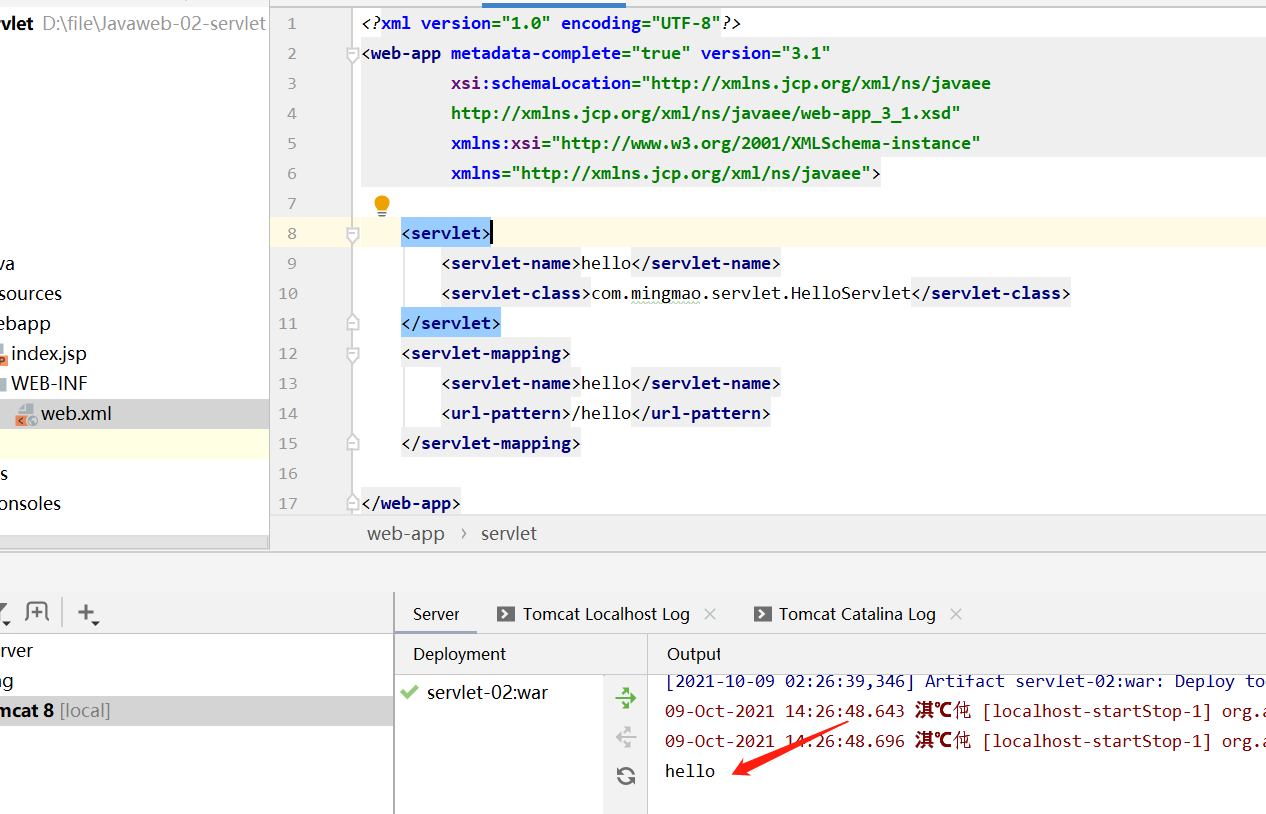Click the Artifact servlet-02:war Deploy log line
Viewport: 1266px width, 814px height.
point(965,681)
